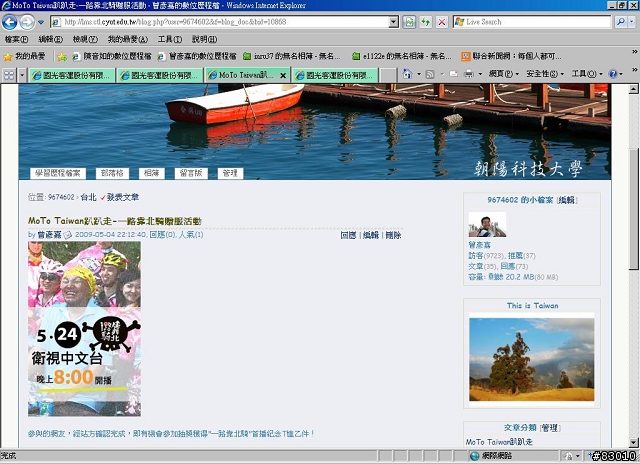Click the 編輯 link above the post
This screenshot has height=464, width=640.
click(x=371, y=235)
